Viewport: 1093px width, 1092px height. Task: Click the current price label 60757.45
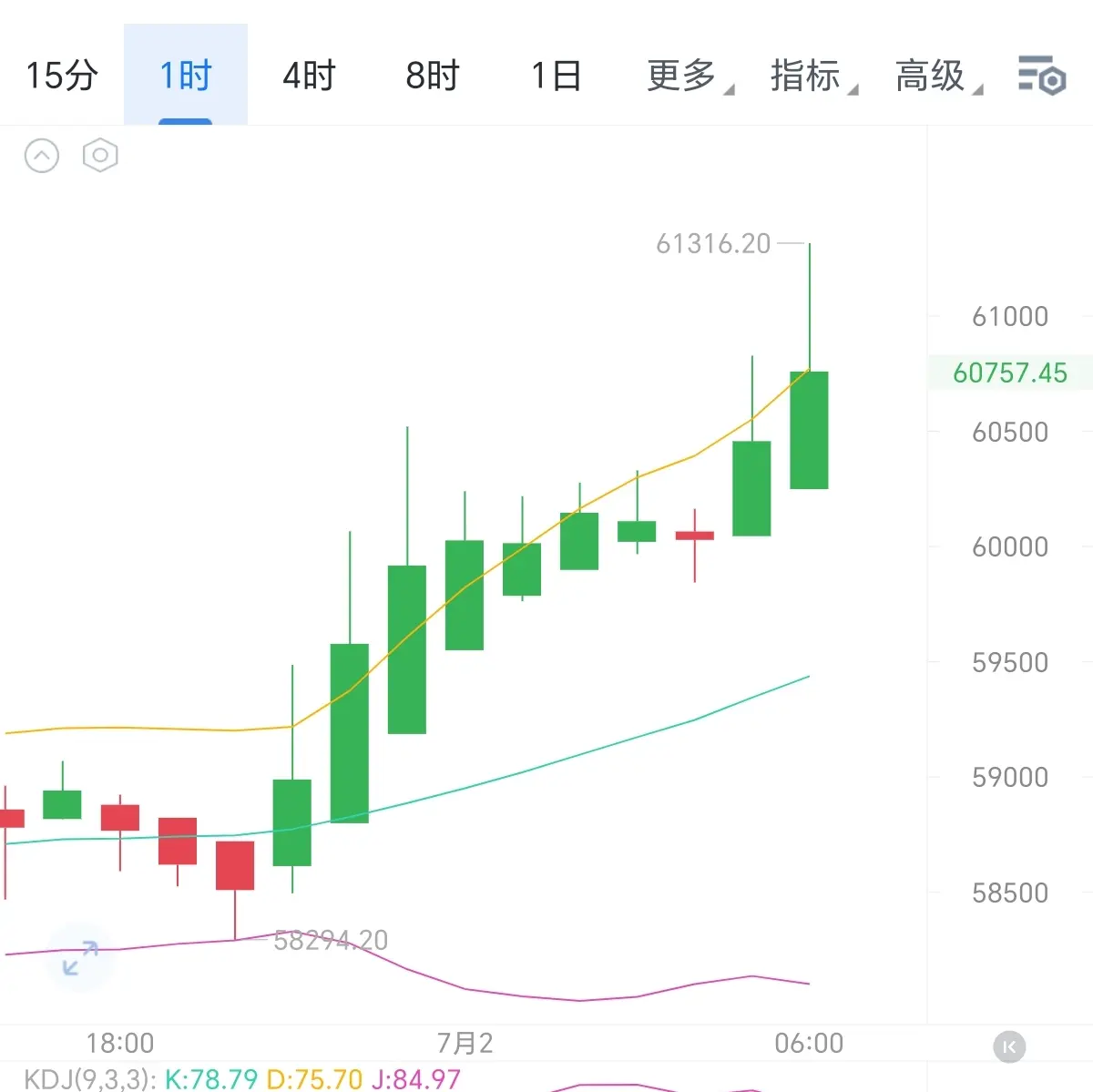(1010, 373)
